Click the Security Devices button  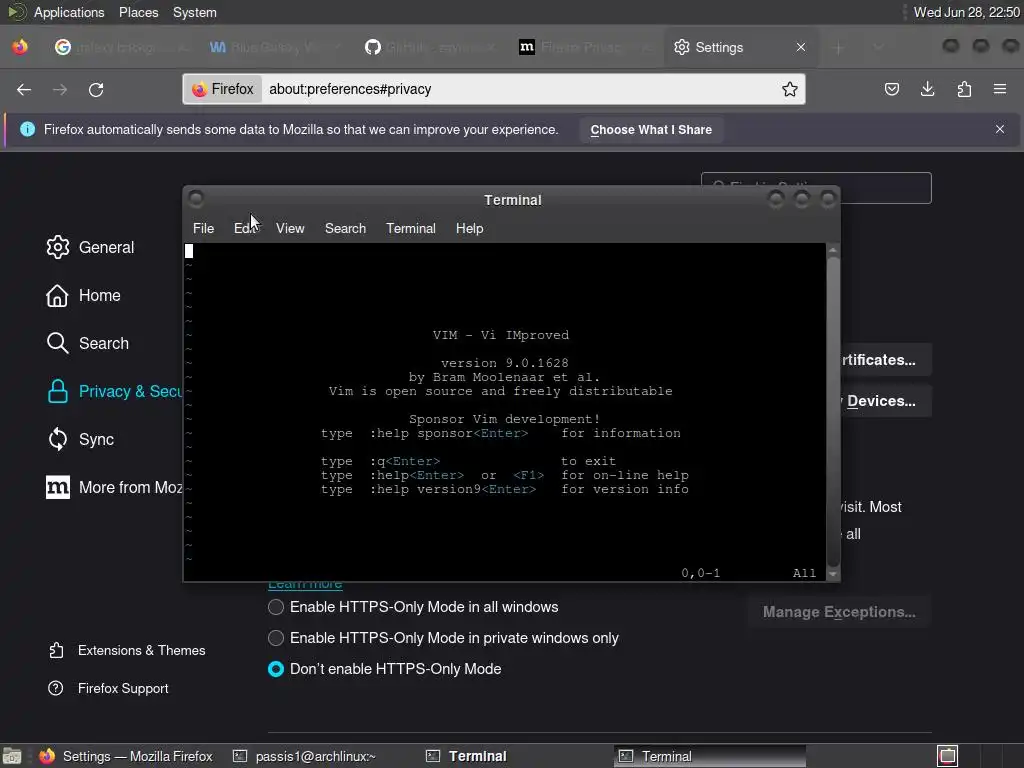pyautogui.click(x=886, y=401)
